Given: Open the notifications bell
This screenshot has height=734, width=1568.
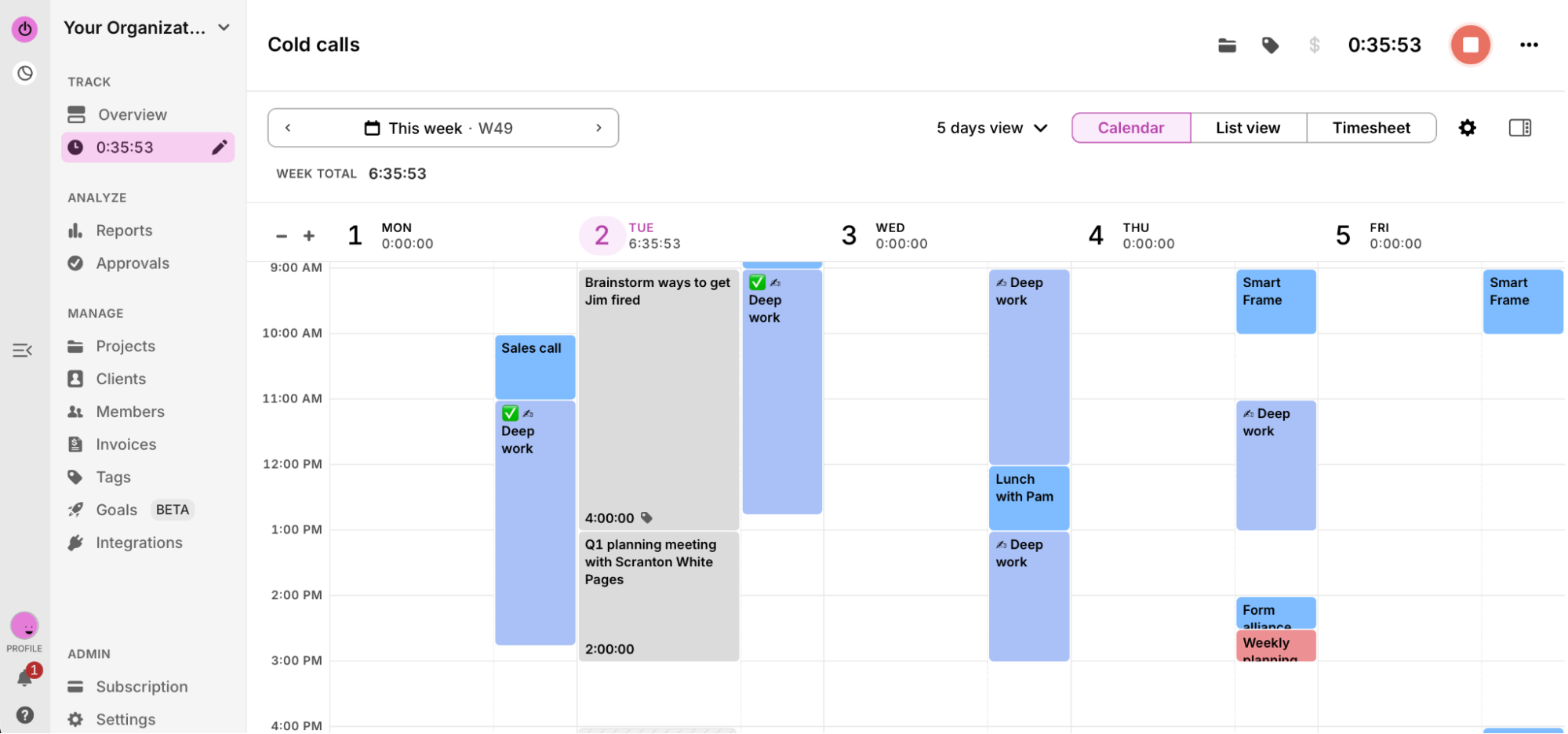Looking at the screenshot, I should tap(24, 678).
